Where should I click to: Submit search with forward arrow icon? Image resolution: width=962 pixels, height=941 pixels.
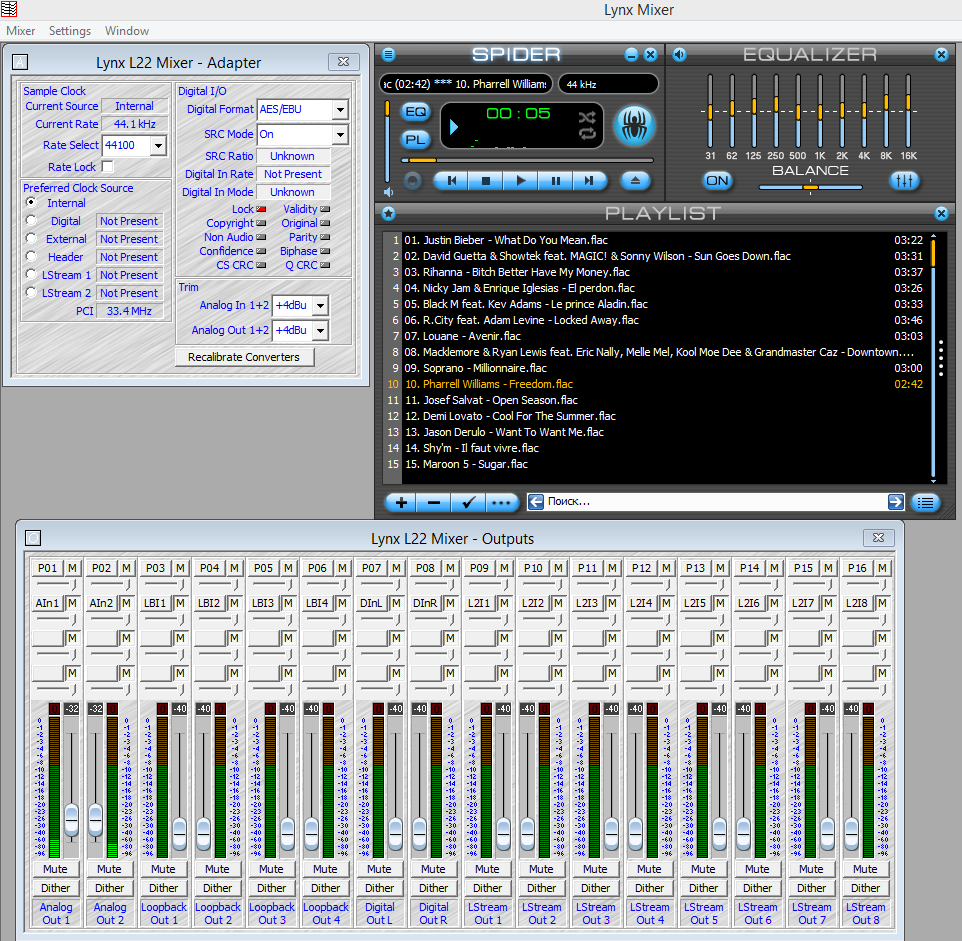[x=896, y=502]
